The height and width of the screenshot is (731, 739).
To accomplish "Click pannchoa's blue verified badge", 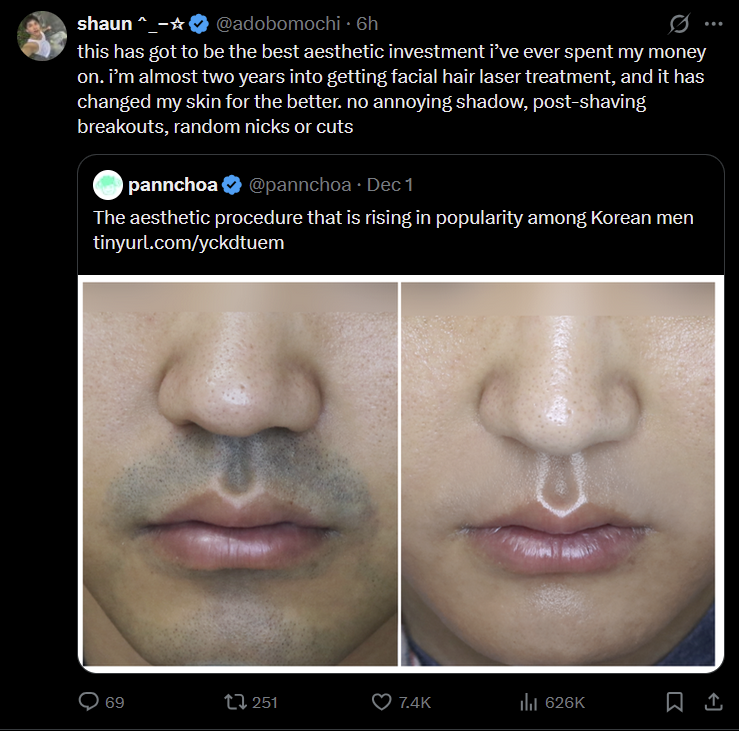I will point(232,185).
